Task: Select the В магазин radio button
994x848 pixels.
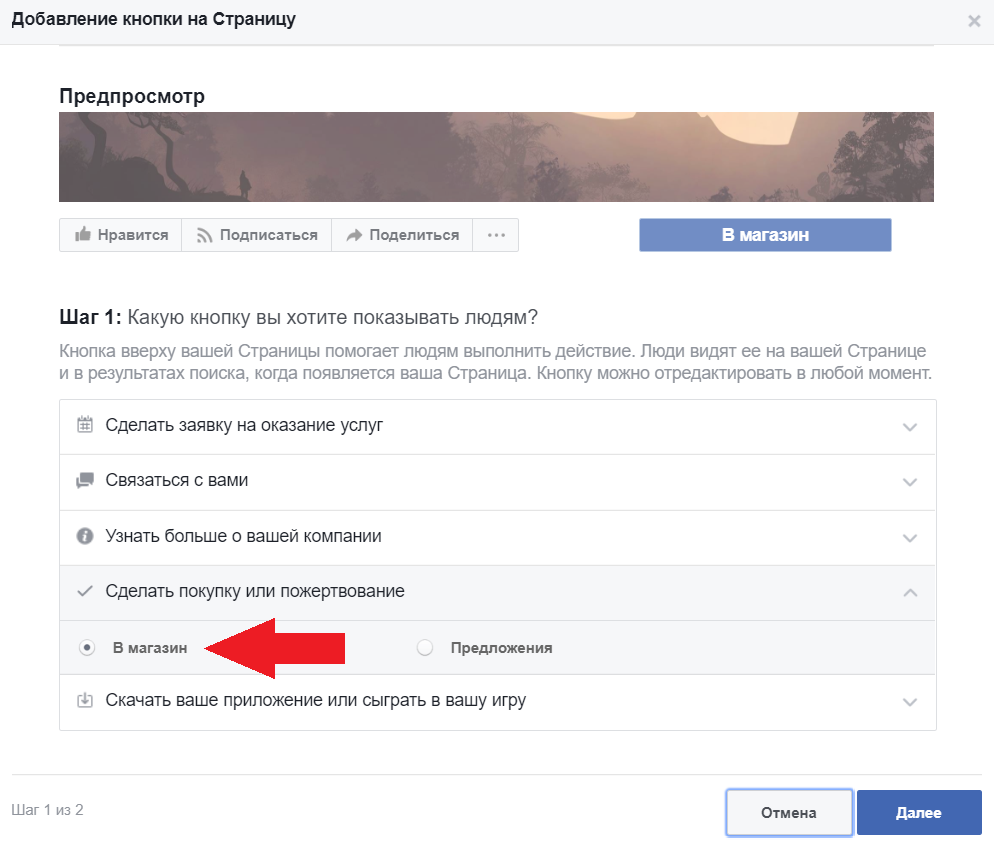Action: click(87, 648)
